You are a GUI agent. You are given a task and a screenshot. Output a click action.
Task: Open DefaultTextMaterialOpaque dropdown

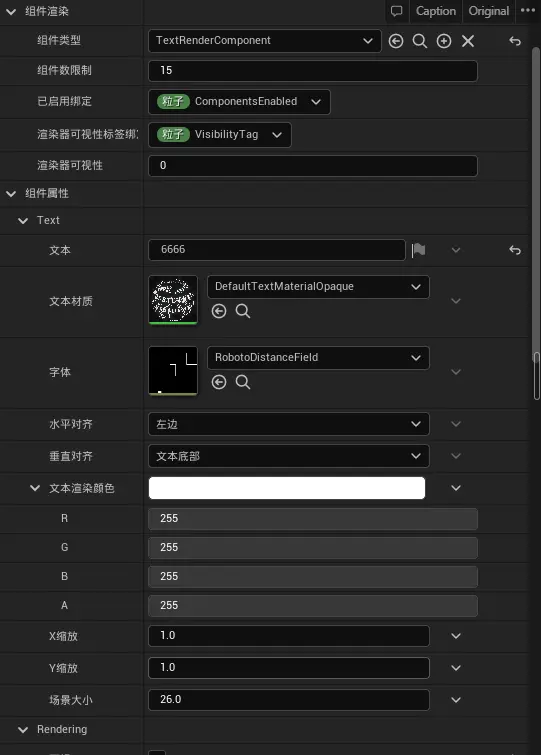[x=318, y=287]
